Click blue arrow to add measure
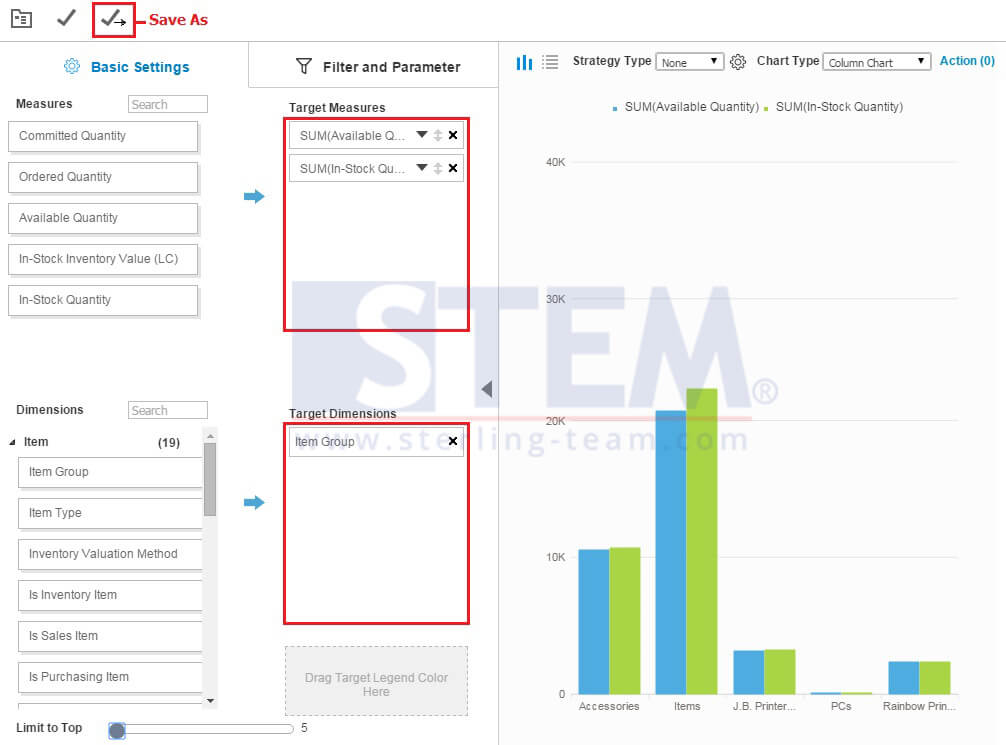Image resolution: width=1006 pixels, height=745 pixels. [254, 196]
